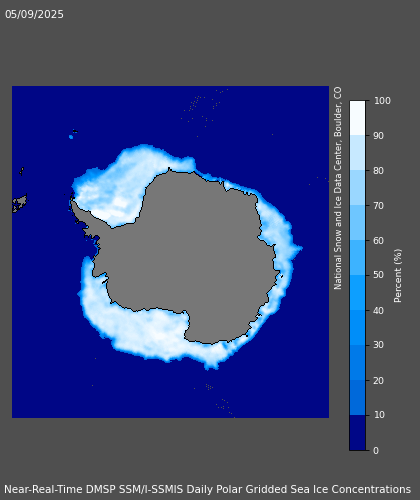The width and height of the screenshot is (420, 500).
Task: Choose the 20-30 percent colorbar band
Action: coord(357,363)
